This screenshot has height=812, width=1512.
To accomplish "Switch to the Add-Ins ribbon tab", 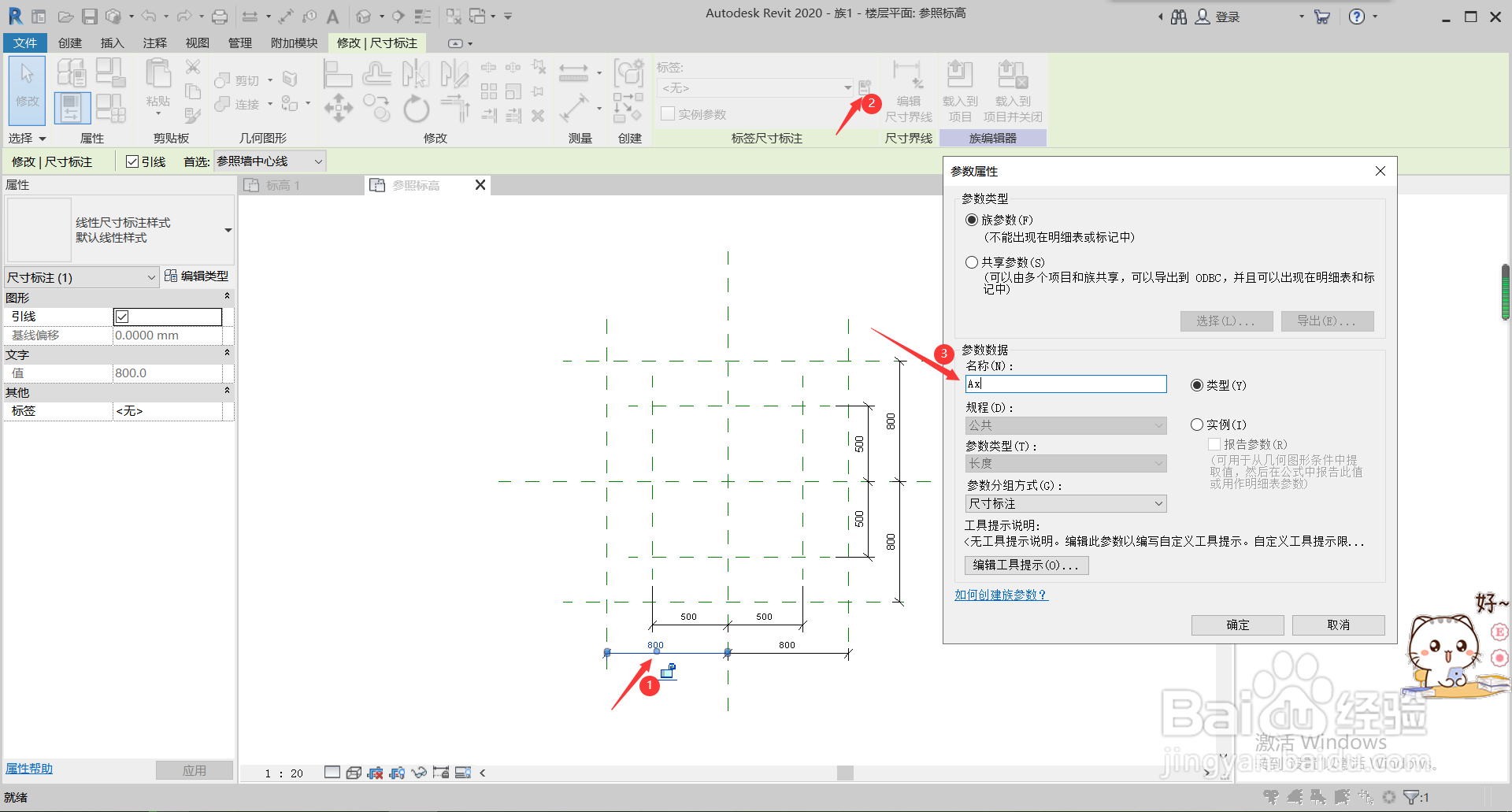I will pos(294,43).
